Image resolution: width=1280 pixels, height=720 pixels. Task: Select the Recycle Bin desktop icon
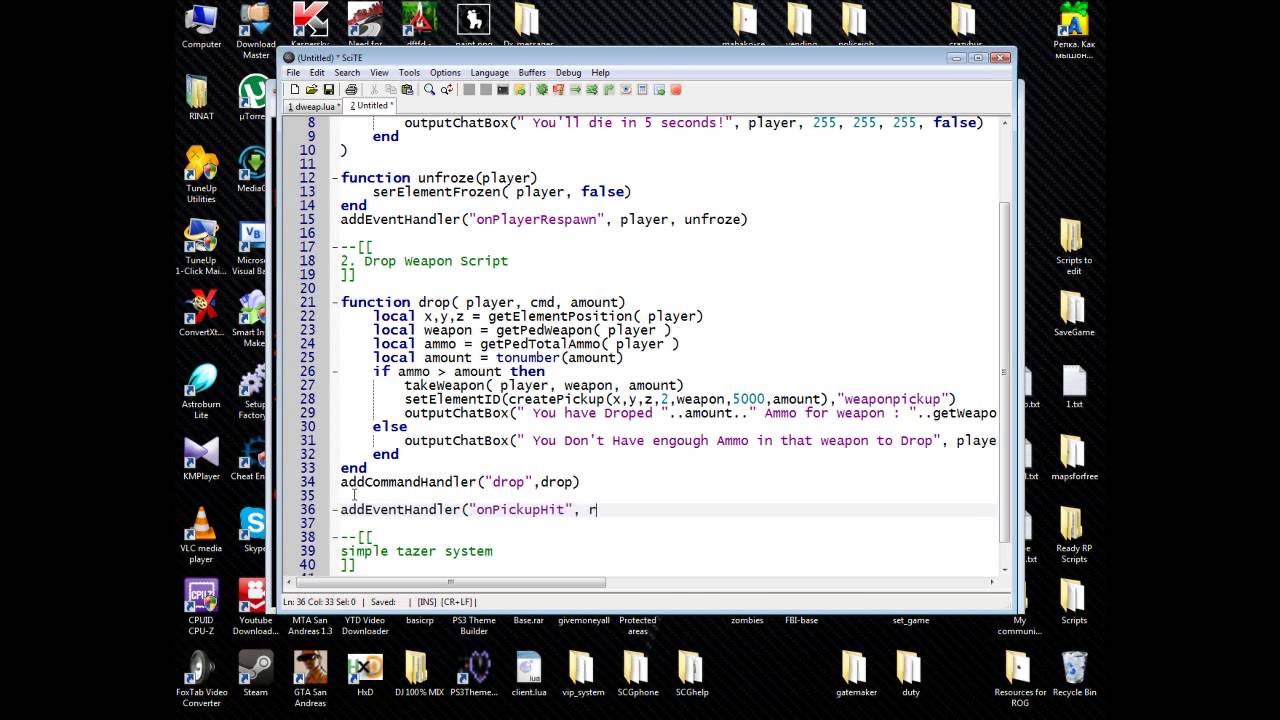point(1074,673)
